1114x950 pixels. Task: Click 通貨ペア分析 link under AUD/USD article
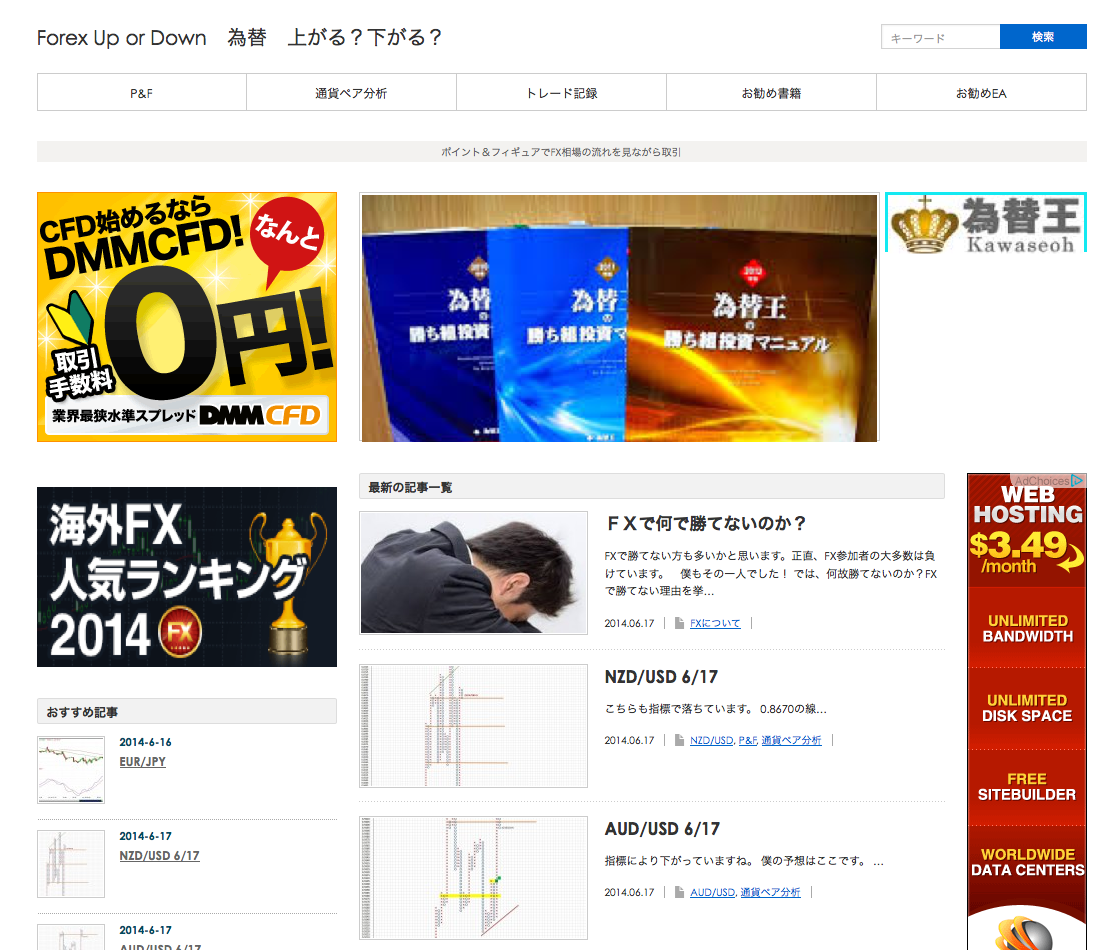click(770, 892)
